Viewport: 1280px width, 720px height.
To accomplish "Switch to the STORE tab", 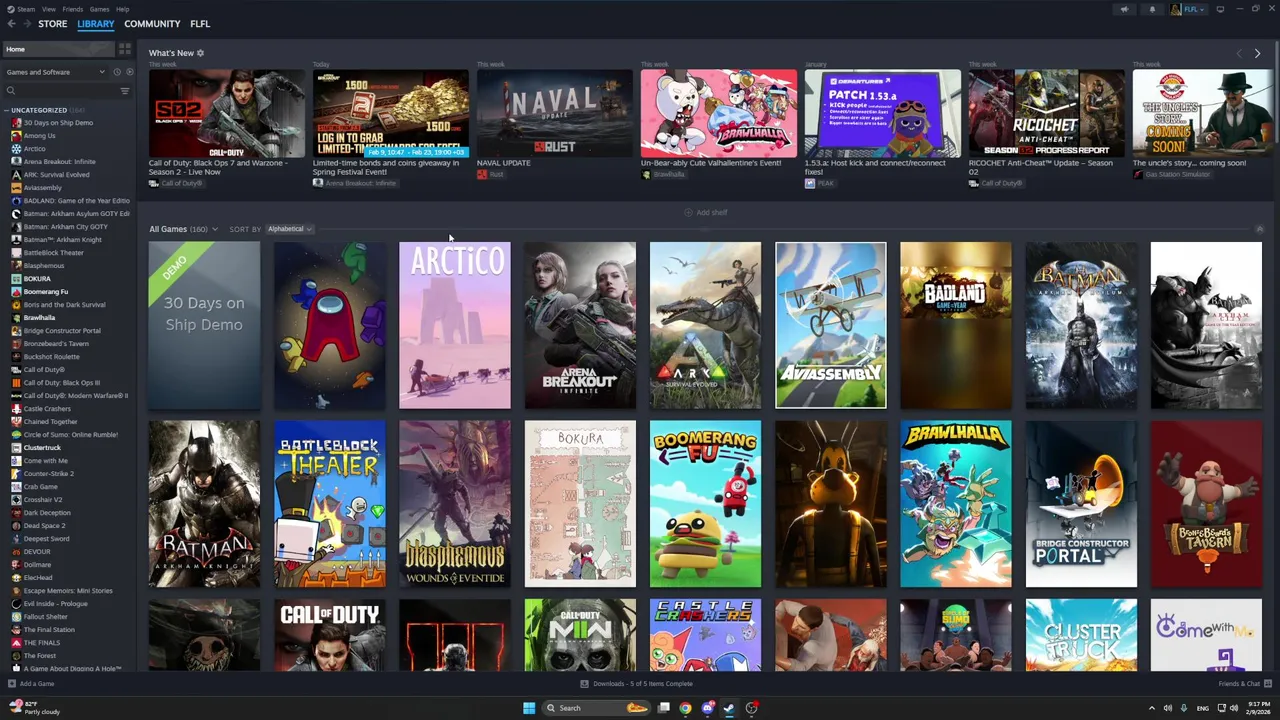I will 53,23.
